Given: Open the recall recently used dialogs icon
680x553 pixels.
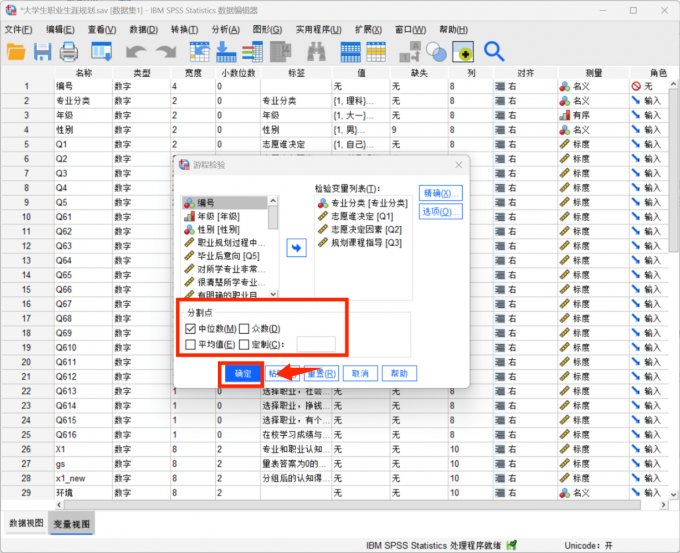Looking at the screenshot, I should 101,52.
